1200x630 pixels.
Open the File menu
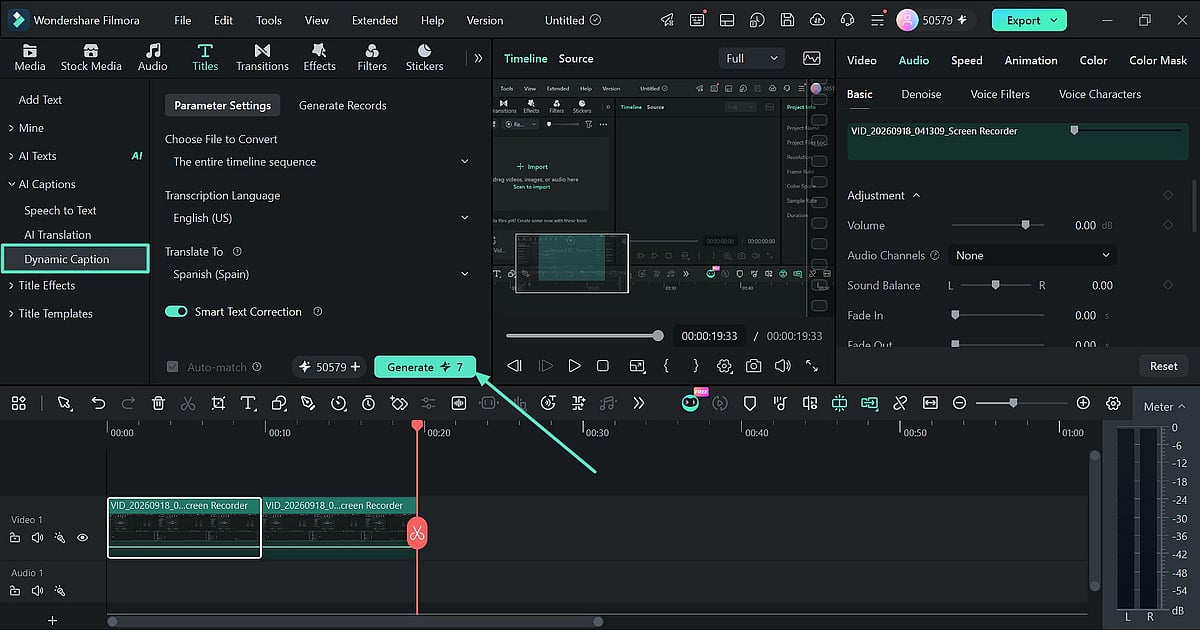pos(182,20)
